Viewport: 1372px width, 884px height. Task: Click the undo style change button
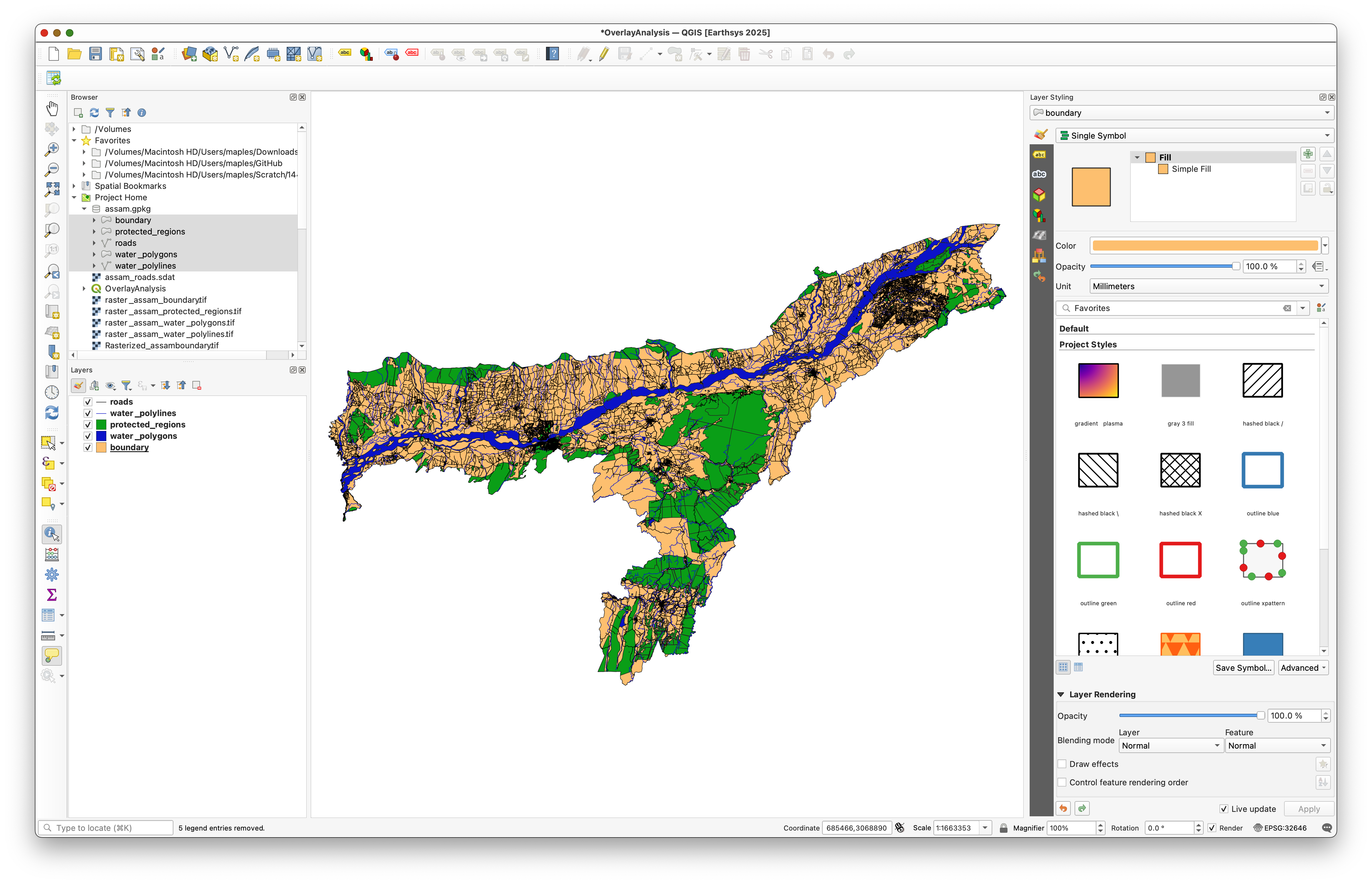1063,809
